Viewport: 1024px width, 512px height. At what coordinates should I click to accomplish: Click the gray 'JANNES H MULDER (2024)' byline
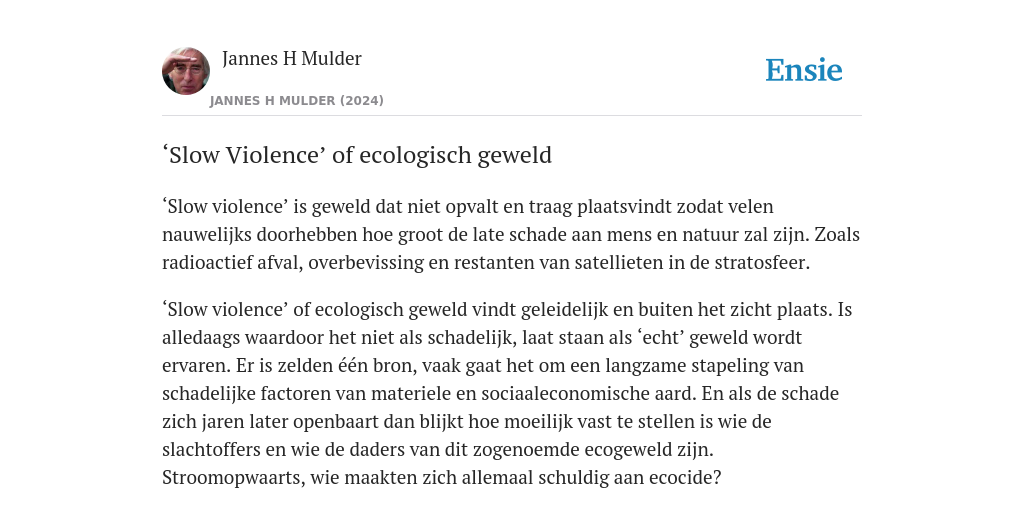click(296, 101)
